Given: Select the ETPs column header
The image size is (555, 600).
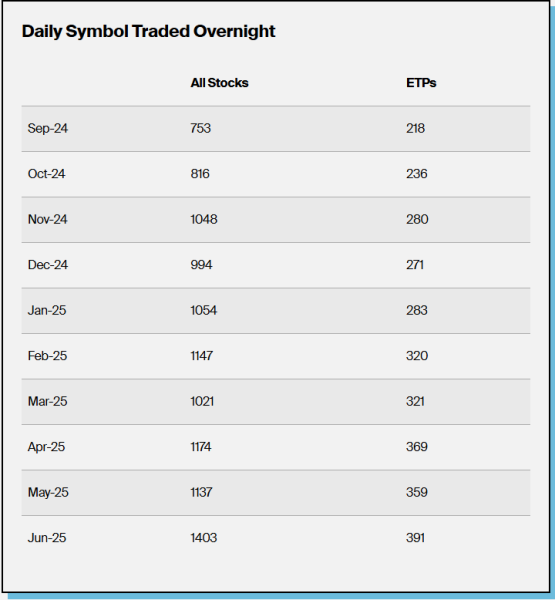Looking at the screenshot, I should coord(421,83).
